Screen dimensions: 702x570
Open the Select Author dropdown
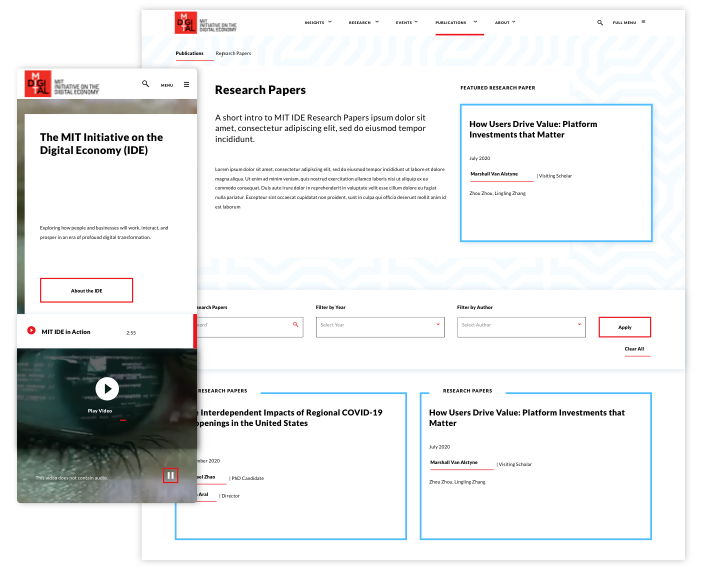point(521,327)
